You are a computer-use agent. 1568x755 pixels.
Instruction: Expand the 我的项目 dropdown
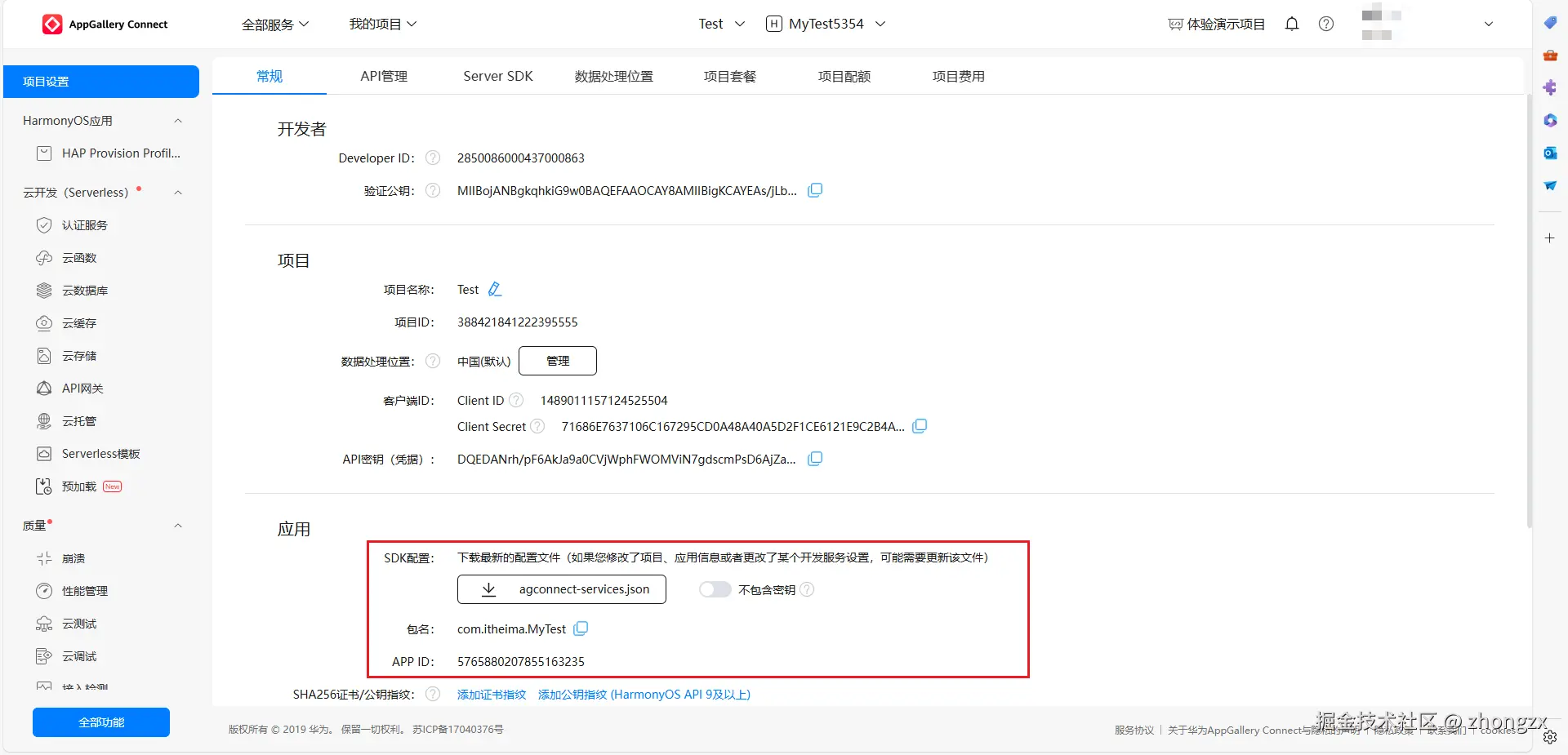383,24
